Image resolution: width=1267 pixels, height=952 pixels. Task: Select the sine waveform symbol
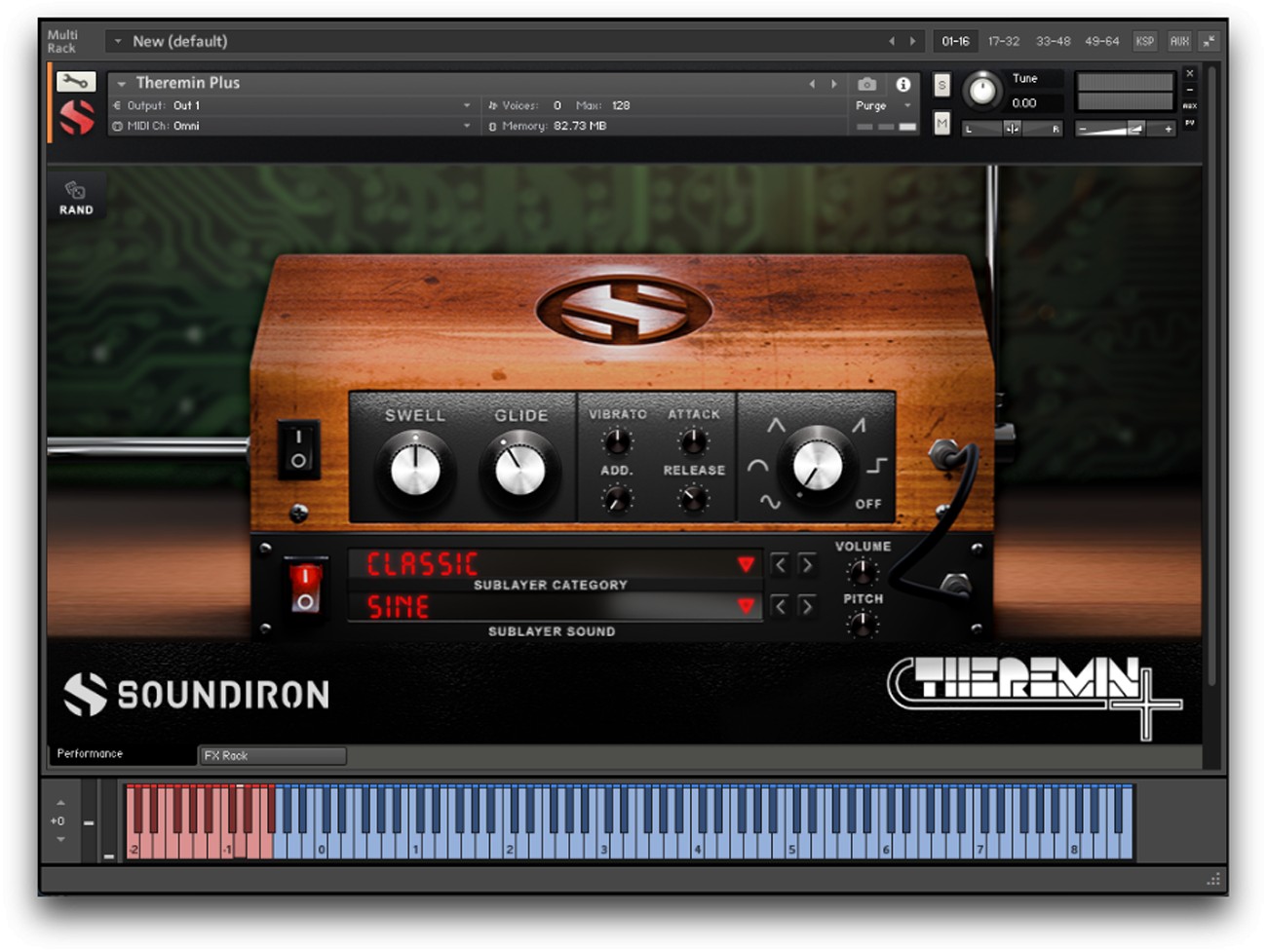coord(770,503)
